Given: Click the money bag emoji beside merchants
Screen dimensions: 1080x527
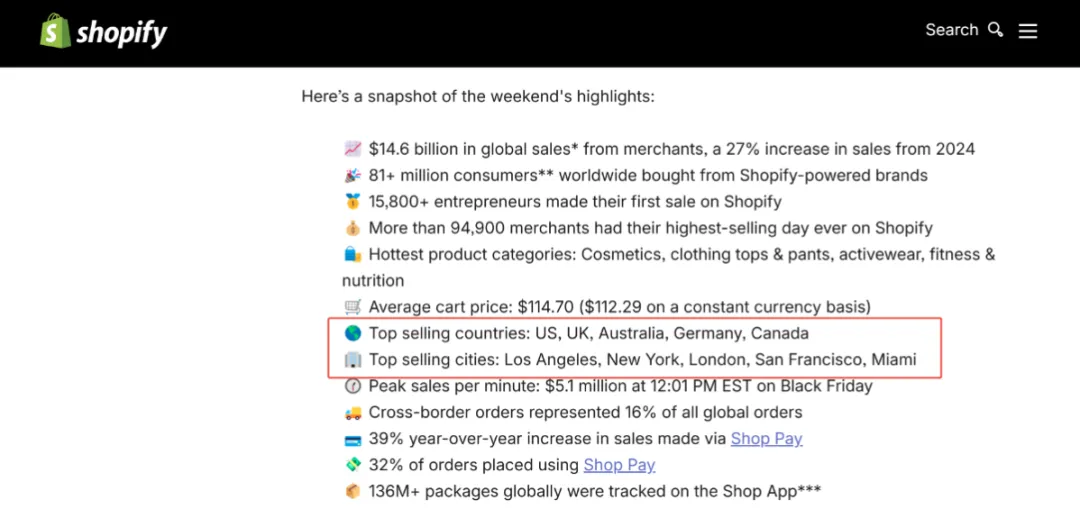Looking at the screenshot, I should tap(353, 228).
